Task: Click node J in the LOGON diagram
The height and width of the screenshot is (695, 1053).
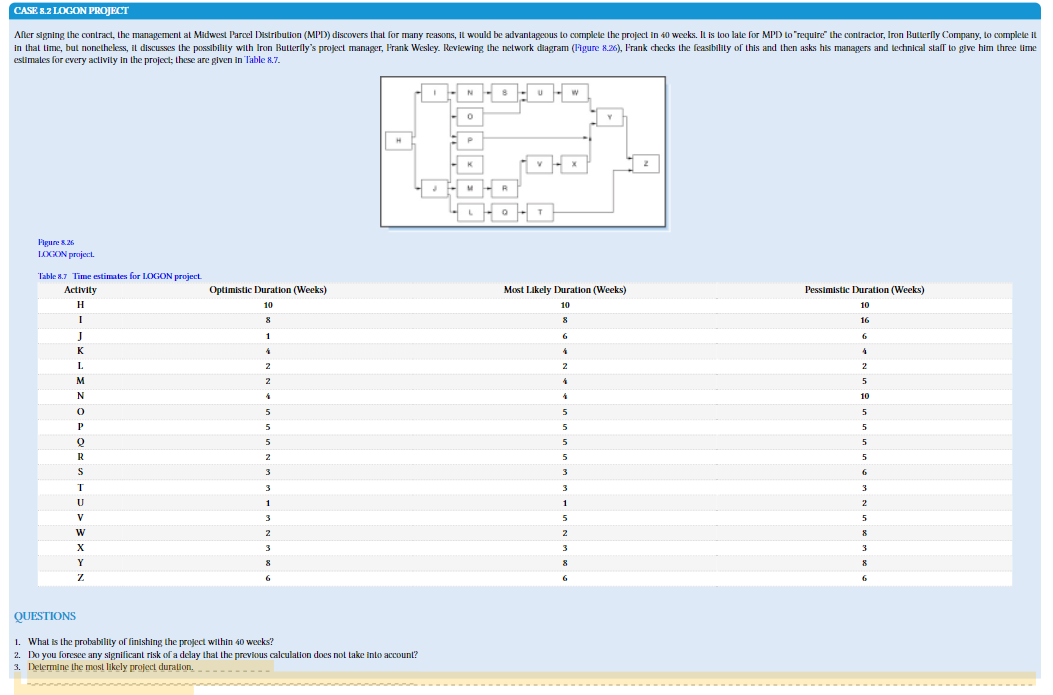Action: tap(435, 188)
